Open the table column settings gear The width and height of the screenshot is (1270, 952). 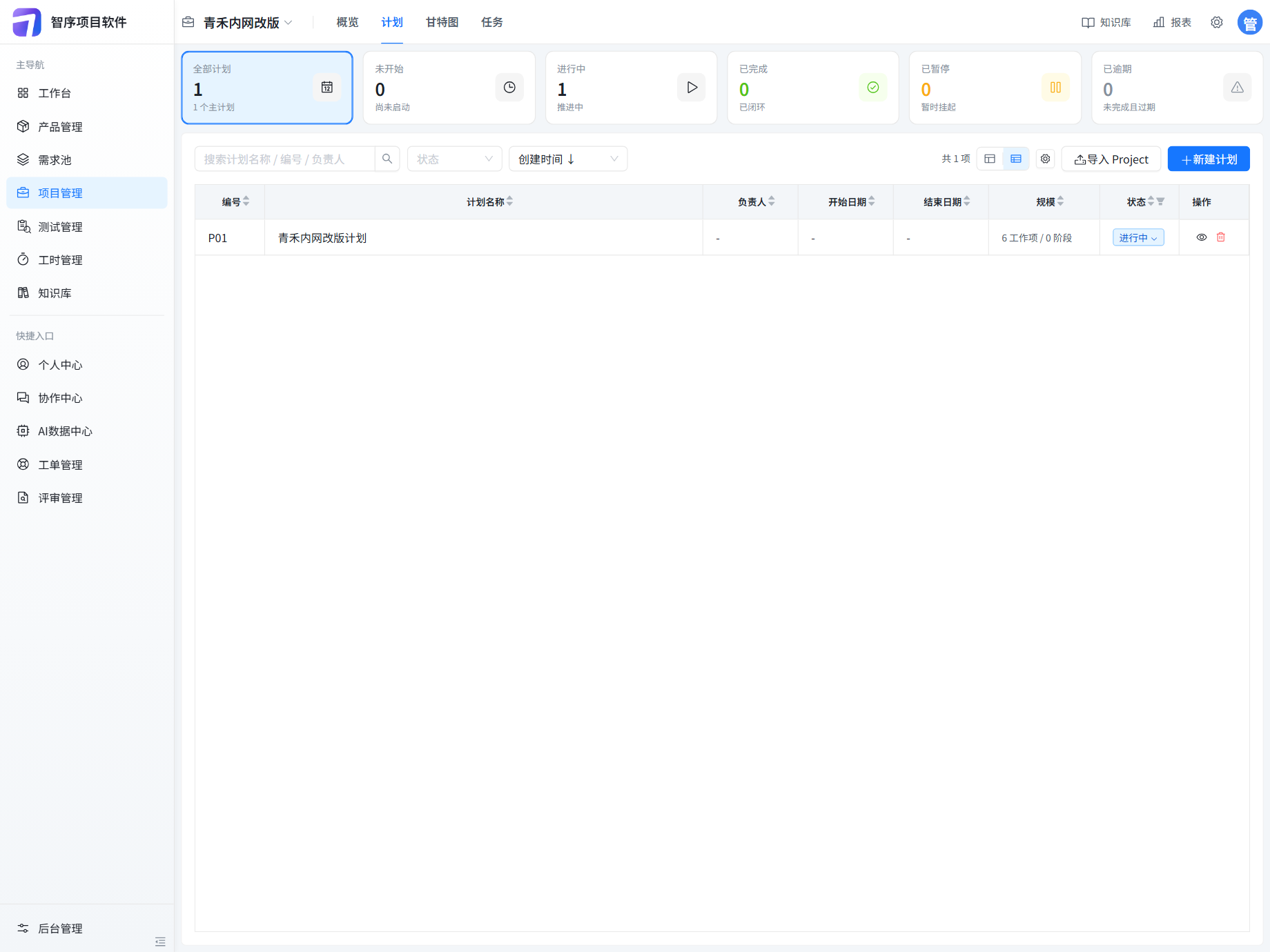[1046, 159]
